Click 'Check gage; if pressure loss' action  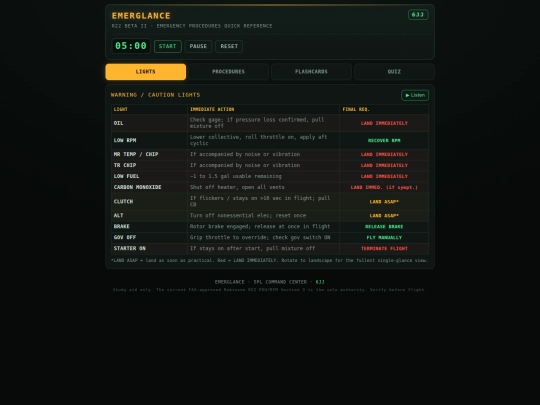[x=257, y=123]
